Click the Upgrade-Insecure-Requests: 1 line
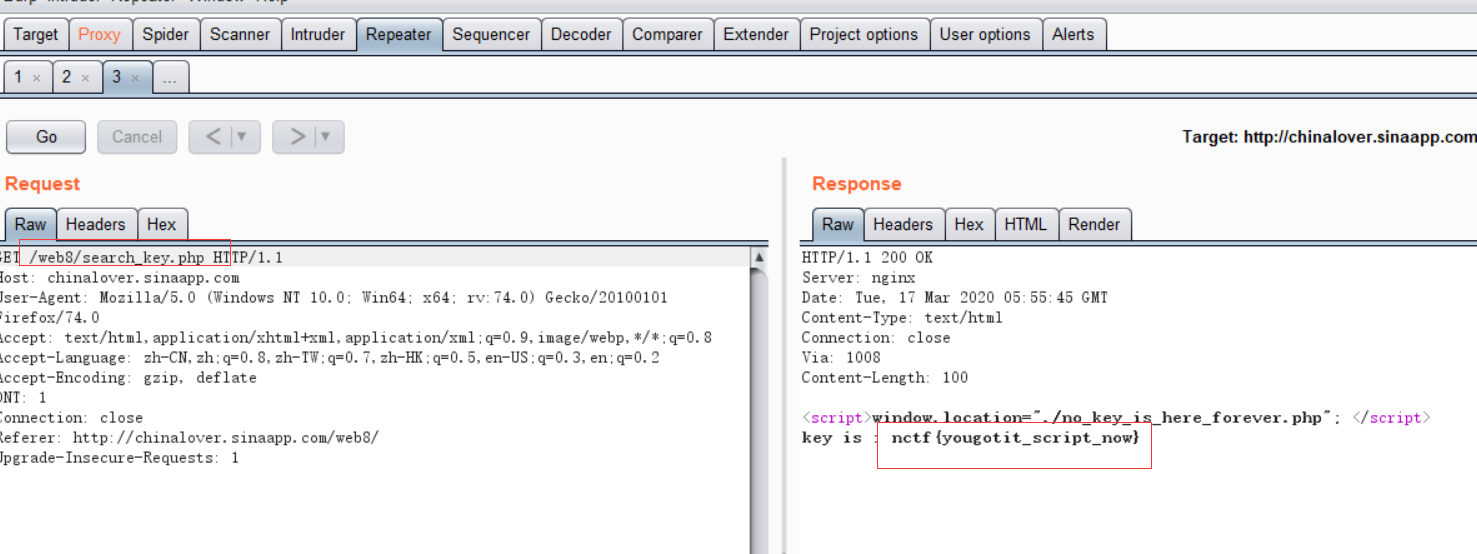Image resolution: width=1477 pixels, height=554 pixels. point(119,458)
